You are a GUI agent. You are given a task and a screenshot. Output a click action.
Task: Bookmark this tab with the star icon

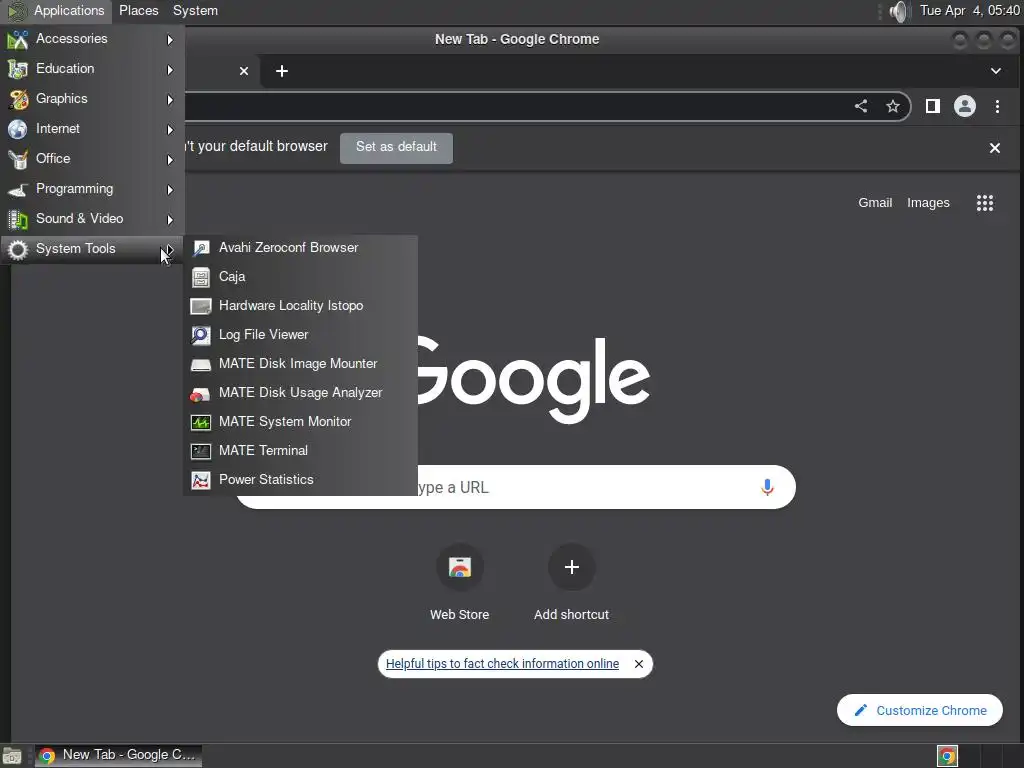[893, 106]
